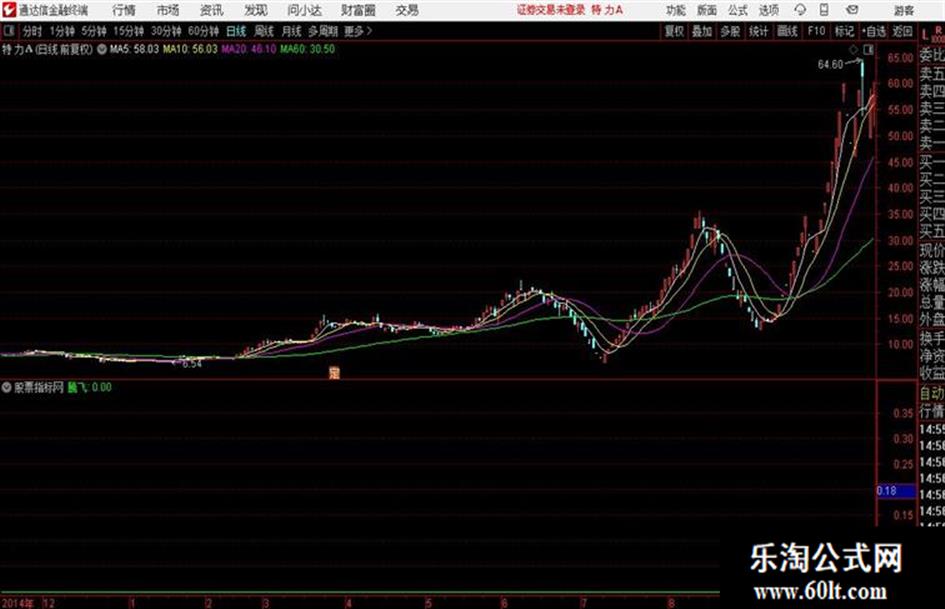Open the 市场 menu

[x=168, y=10]
